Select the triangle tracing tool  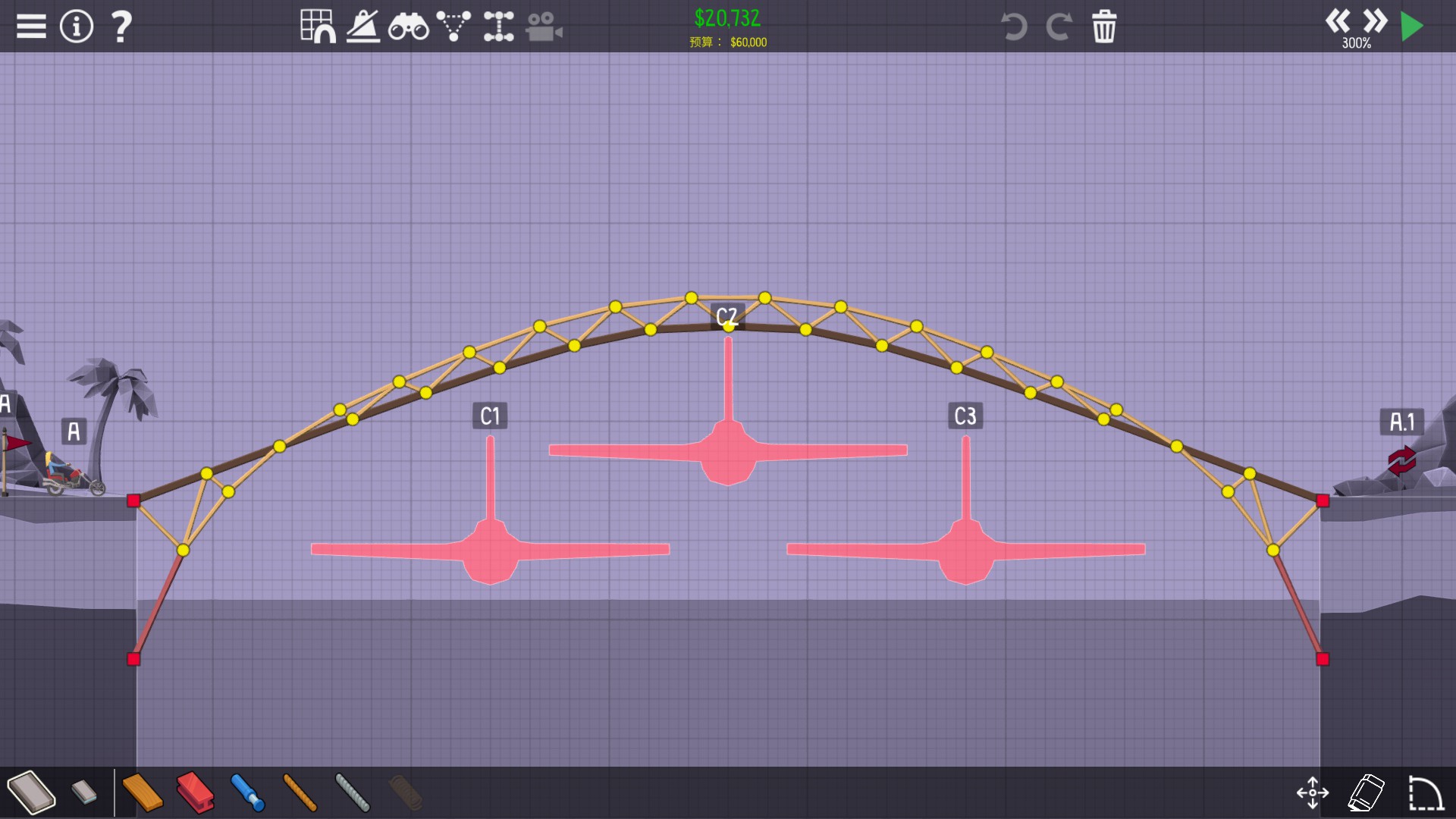click(x=453, y=27)
